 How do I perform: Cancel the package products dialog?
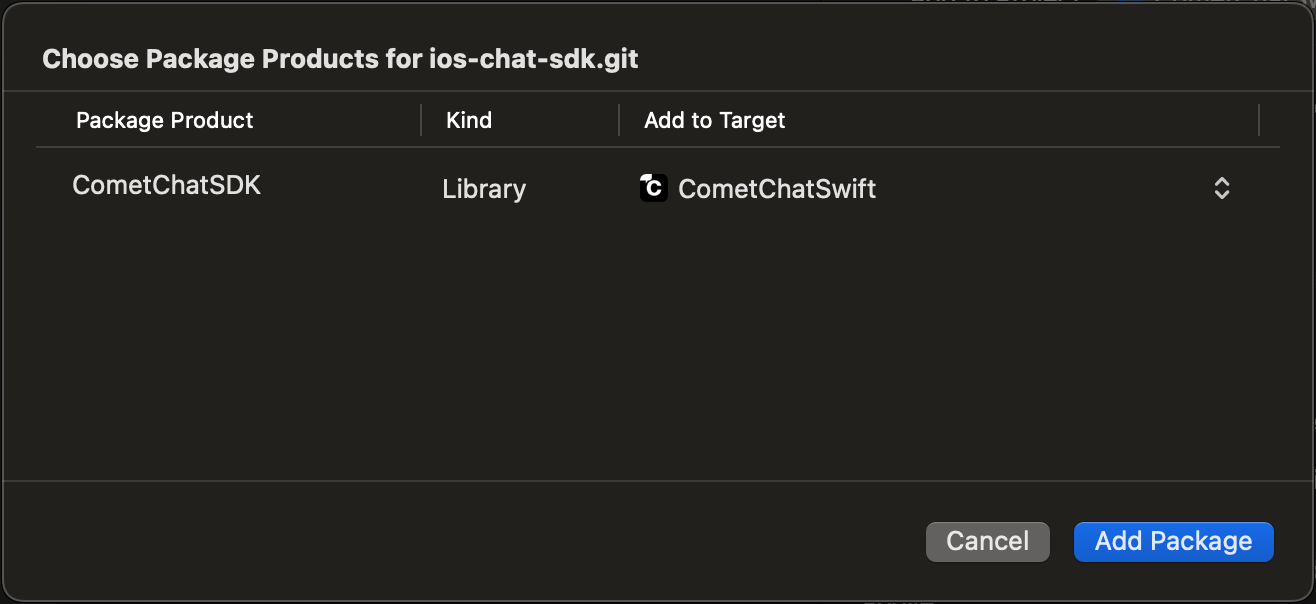(x=987, y=541)
